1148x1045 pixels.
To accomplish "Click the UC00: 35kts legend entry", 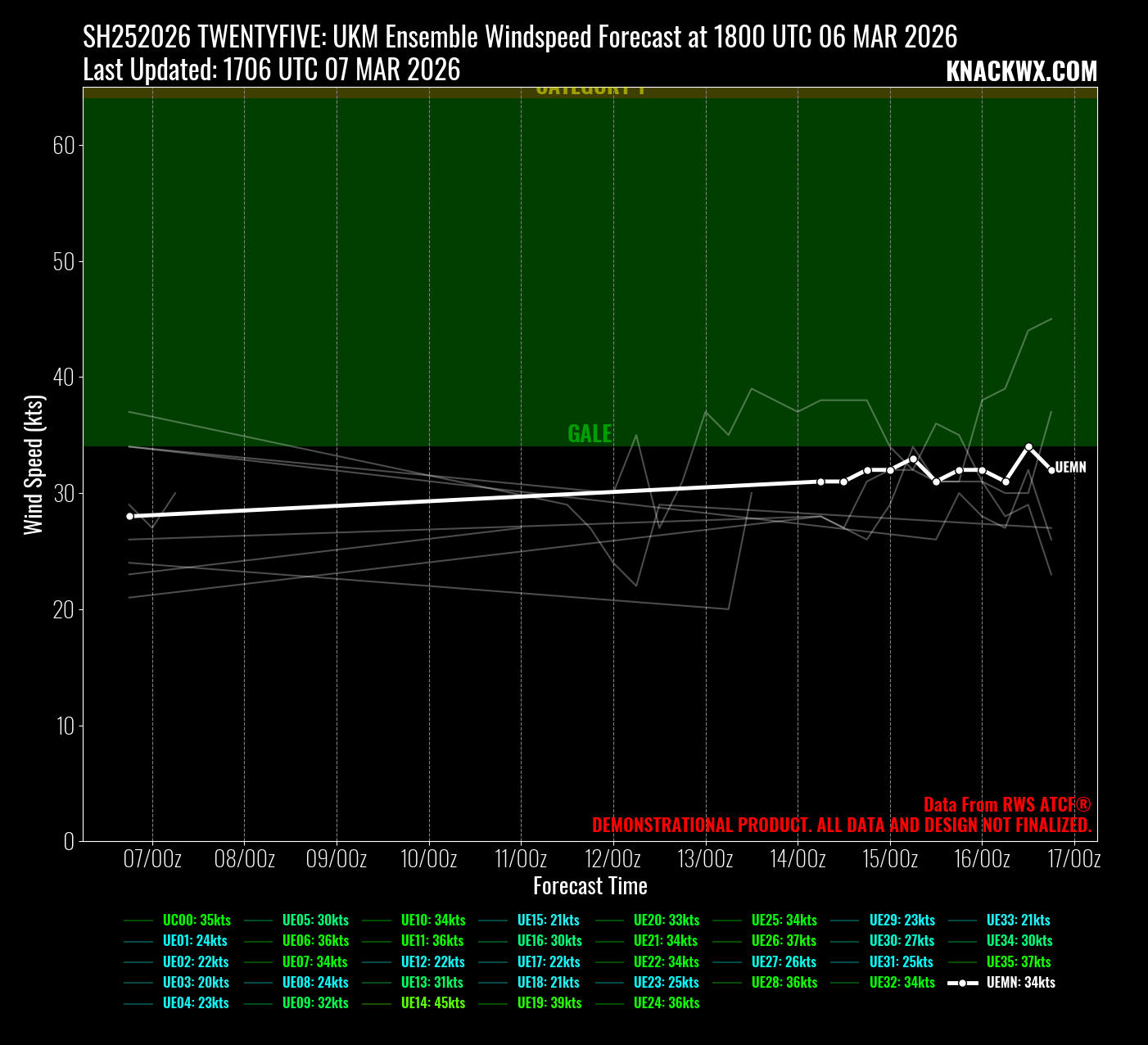I will (197, 920).
